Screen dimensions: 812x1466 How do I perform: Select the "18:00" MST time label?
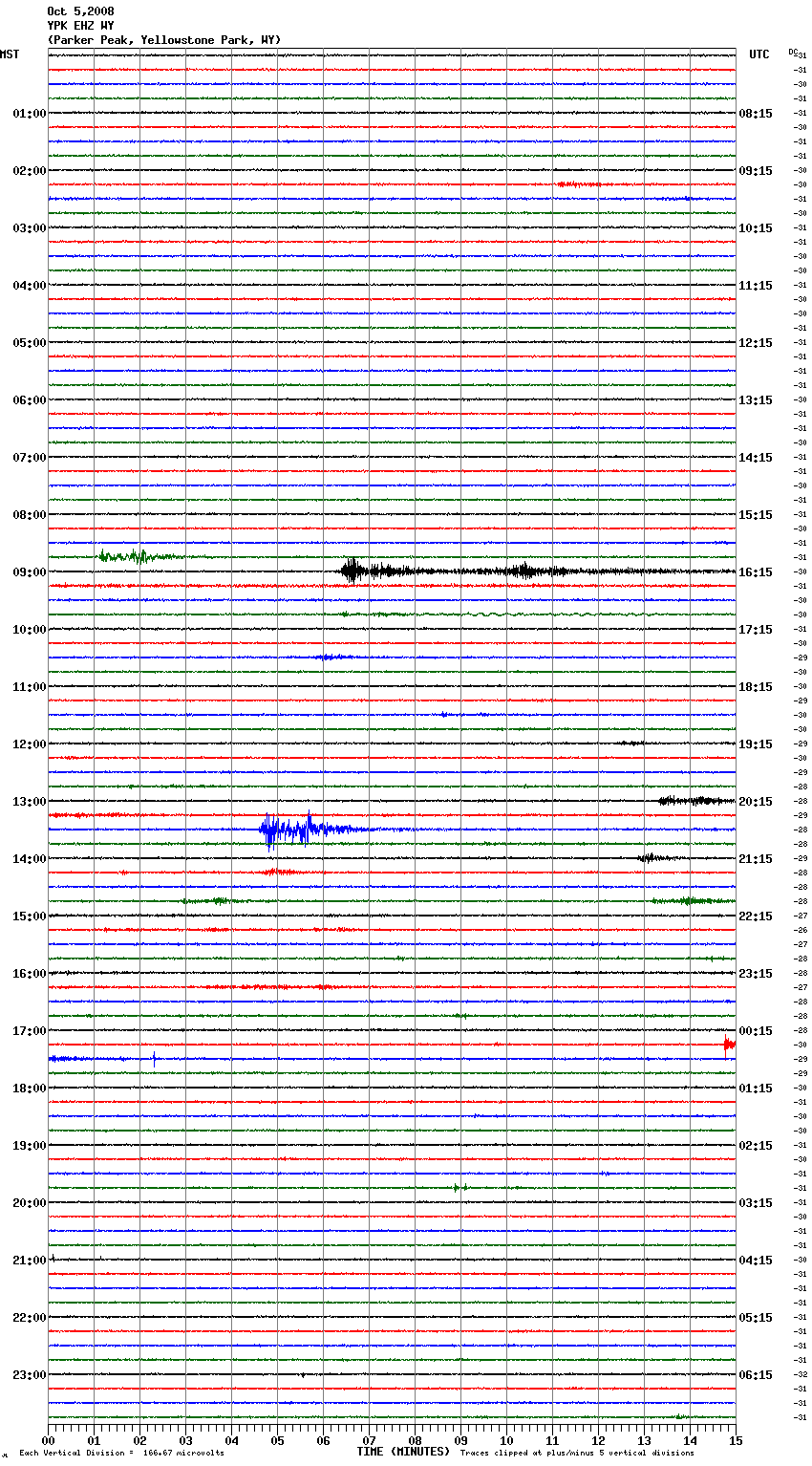coord(30,1089)
